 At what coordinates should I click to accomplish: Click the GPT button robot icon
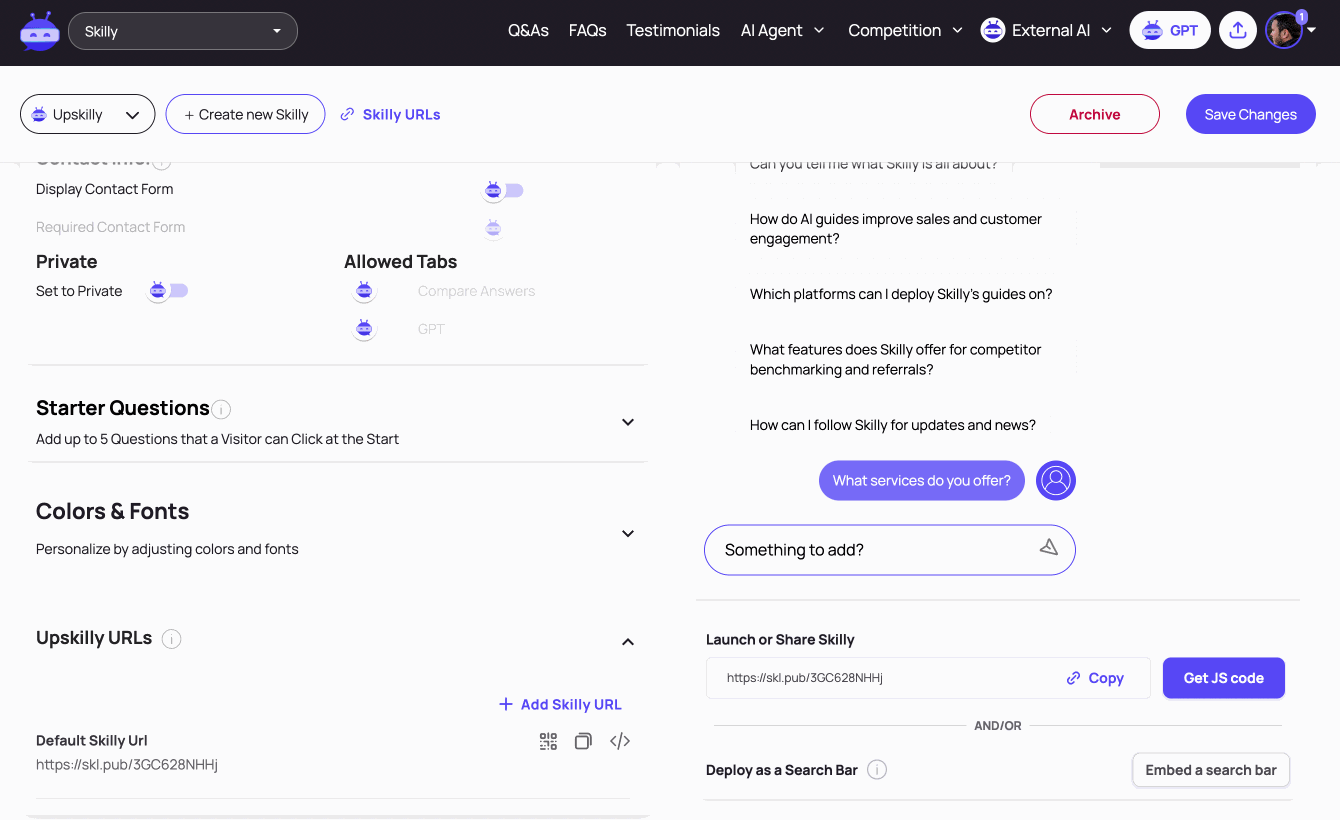tap(1152, 31)
